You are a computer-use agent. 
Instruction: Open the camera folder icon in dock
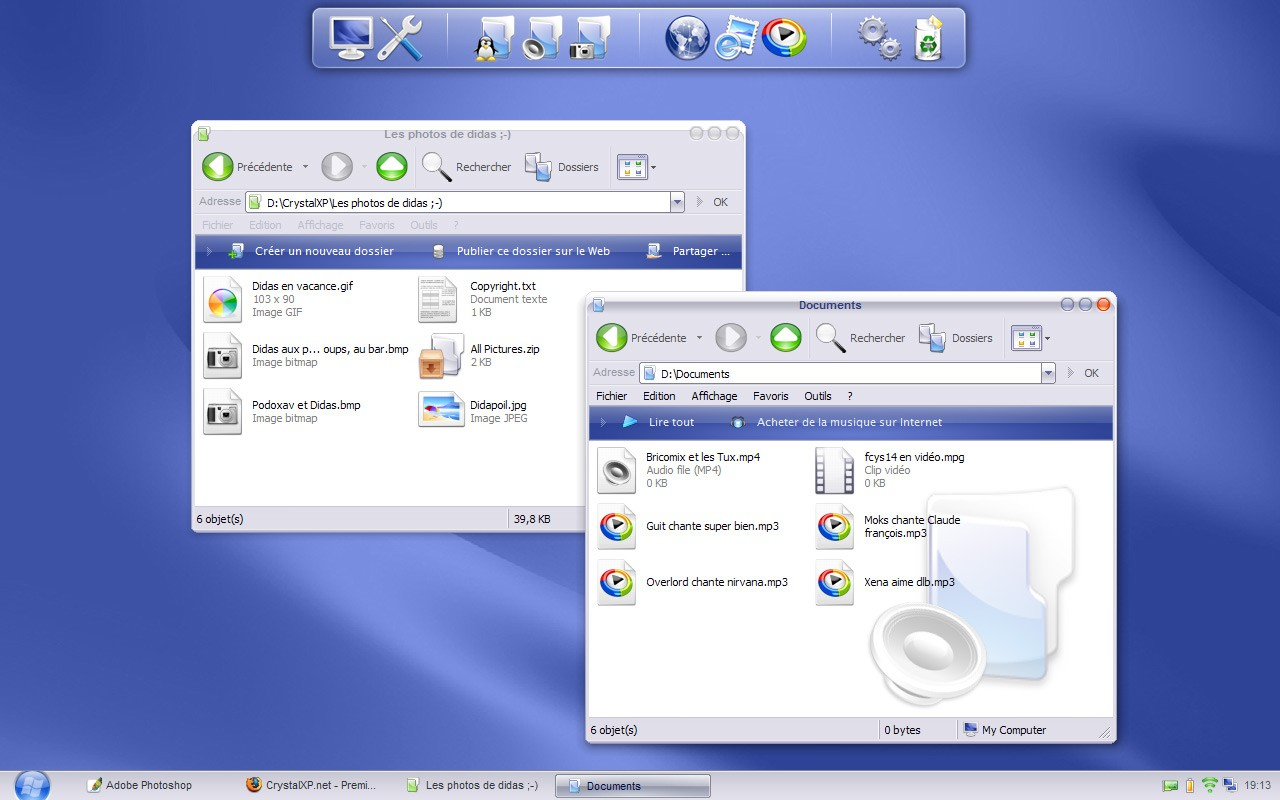pos(589,38)
